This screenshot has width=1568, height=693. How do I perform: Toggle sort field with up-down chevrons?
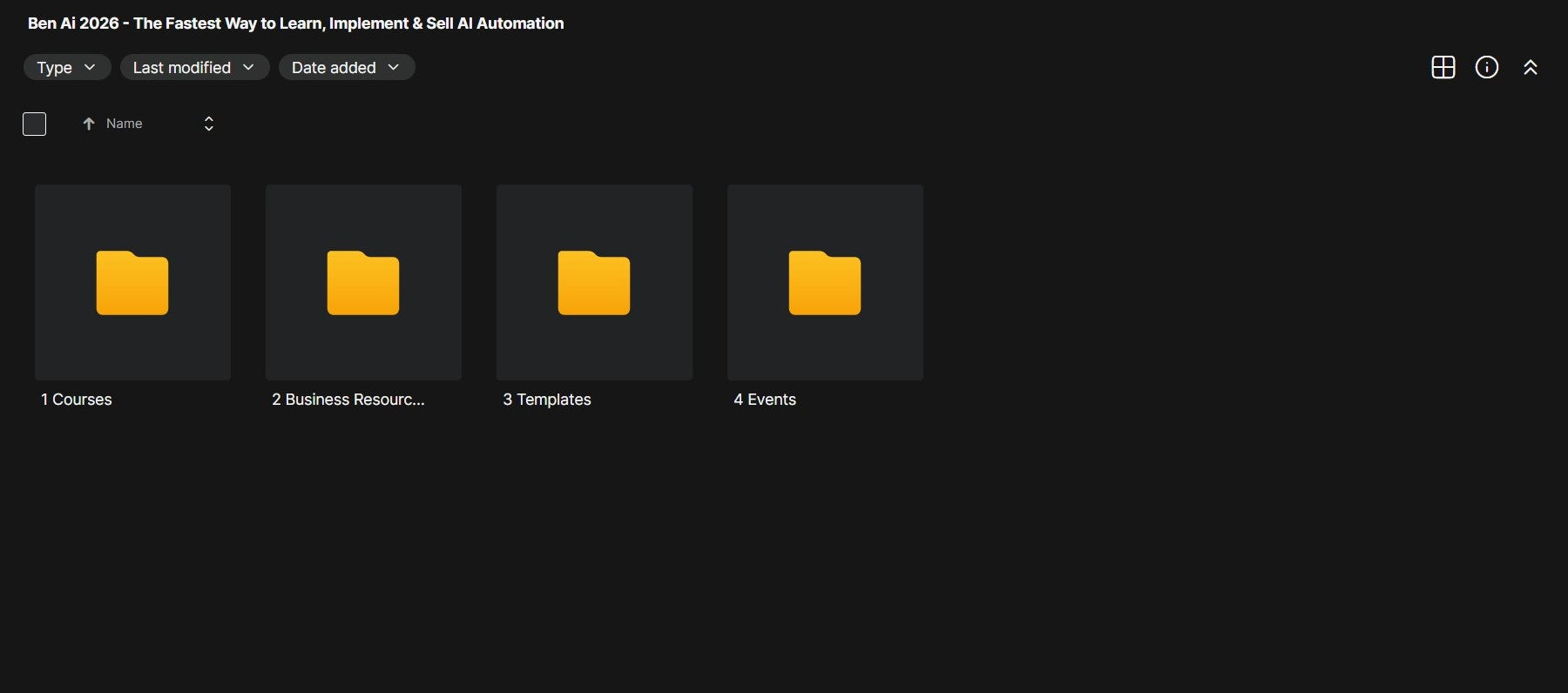[208, 124]
